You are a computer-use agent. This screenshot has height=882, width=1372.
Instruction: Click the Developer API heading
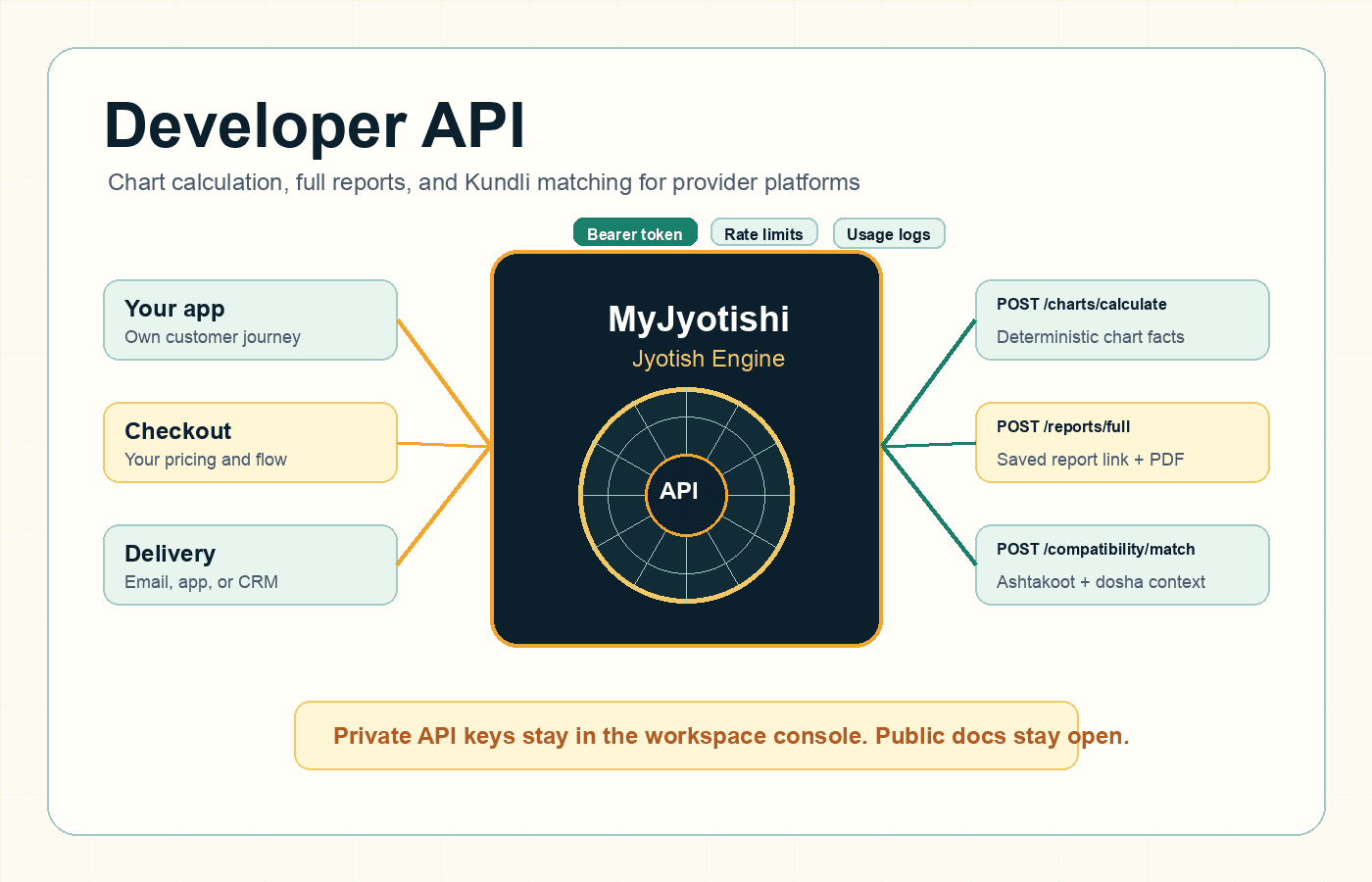tap(315, 125)
